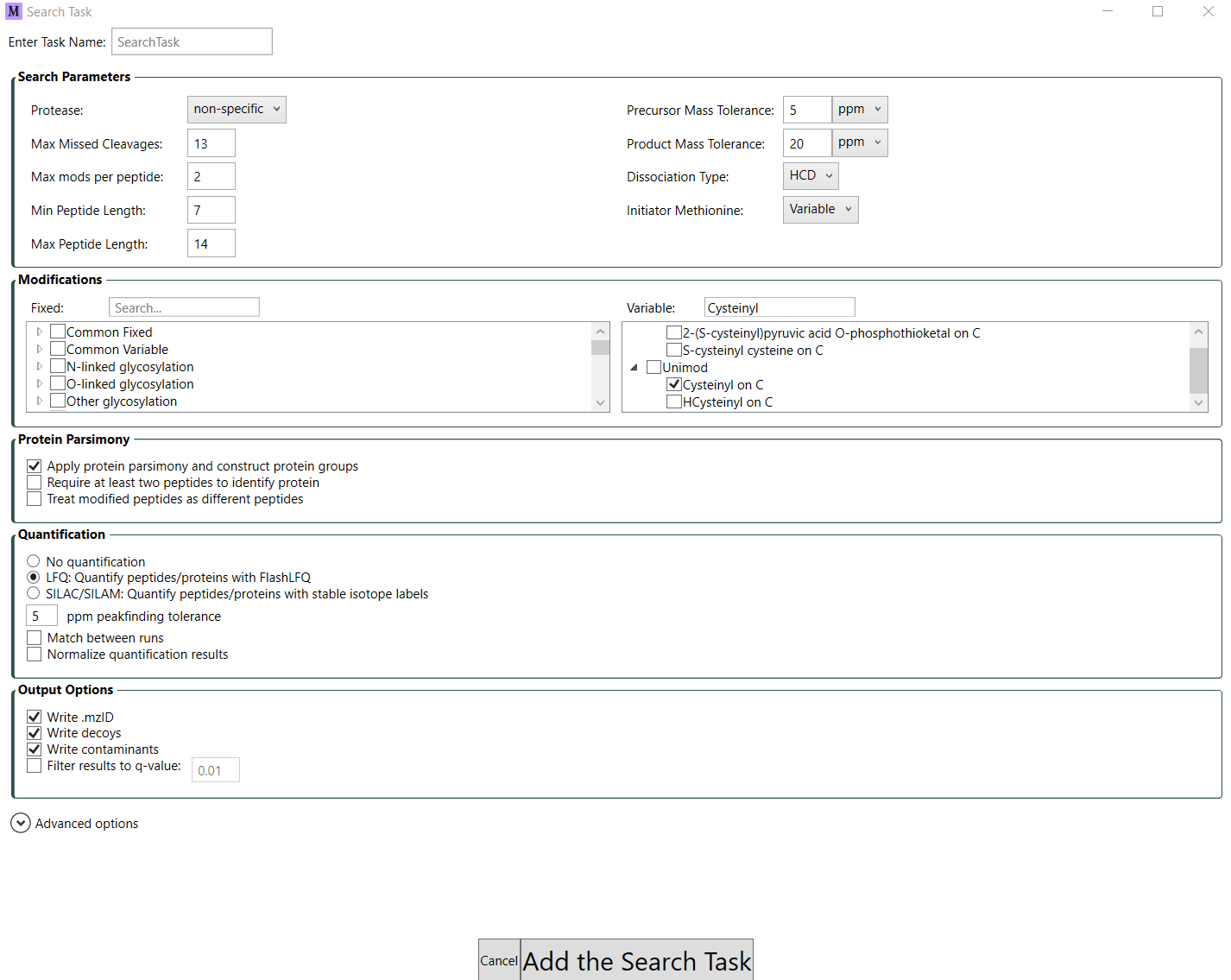
Task: Open the Precursor Mass Tolerance unit dropdown
Action: (858, 109)
